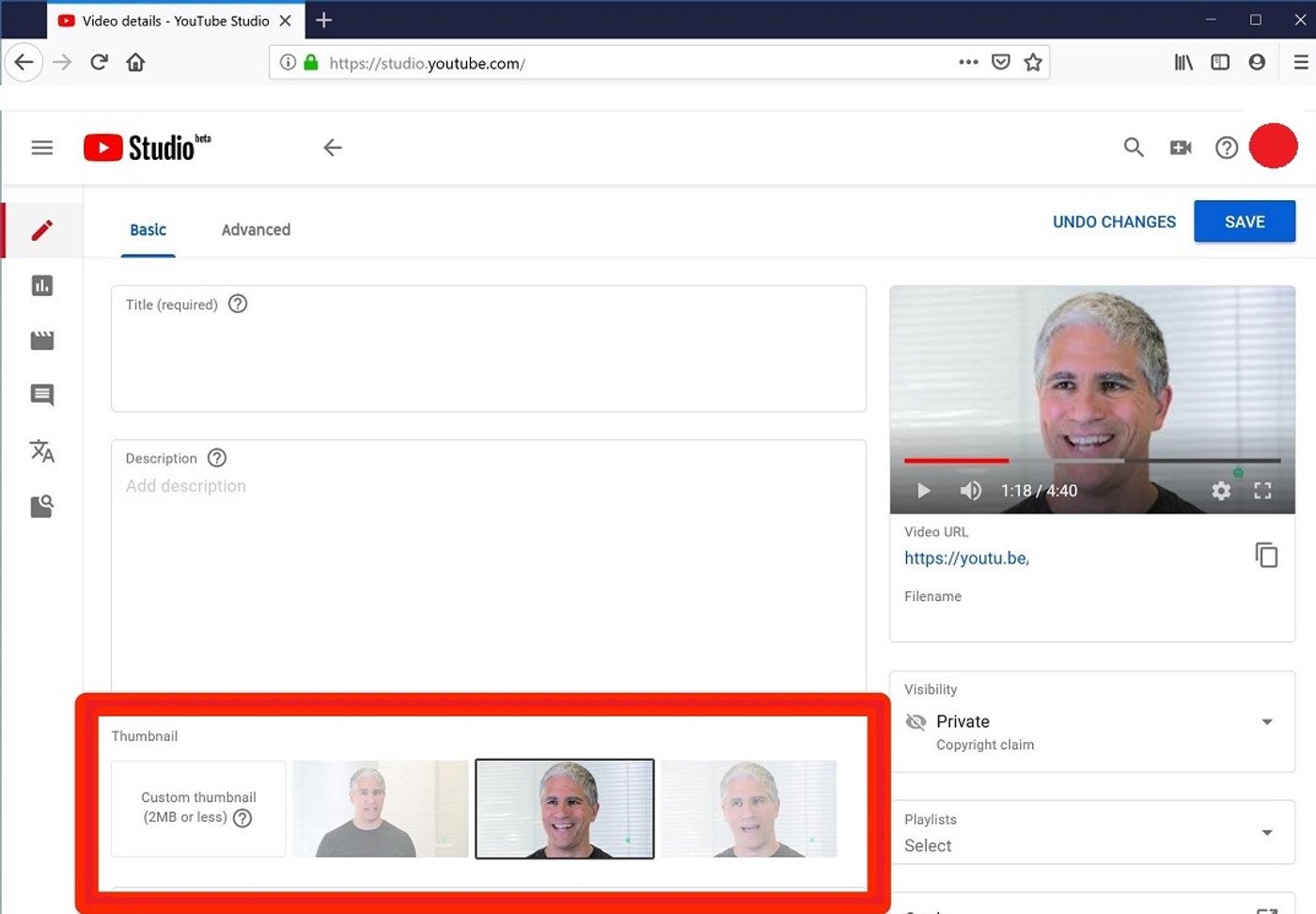Click the UNDO CHANGES button
The width and height of the screenshot is (1316, 914).
click(x=1114, y=222)
